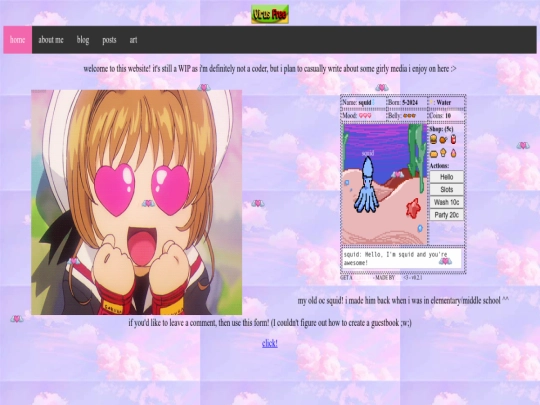Image resolution: width=540 pixels, height=405 pixels.
Task: Buy the cupcake shop item
Action: (444, 153)
